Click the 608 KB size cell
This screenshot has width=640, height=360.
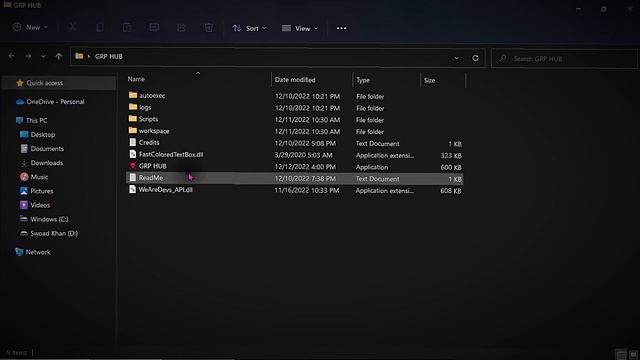(451, 191)
